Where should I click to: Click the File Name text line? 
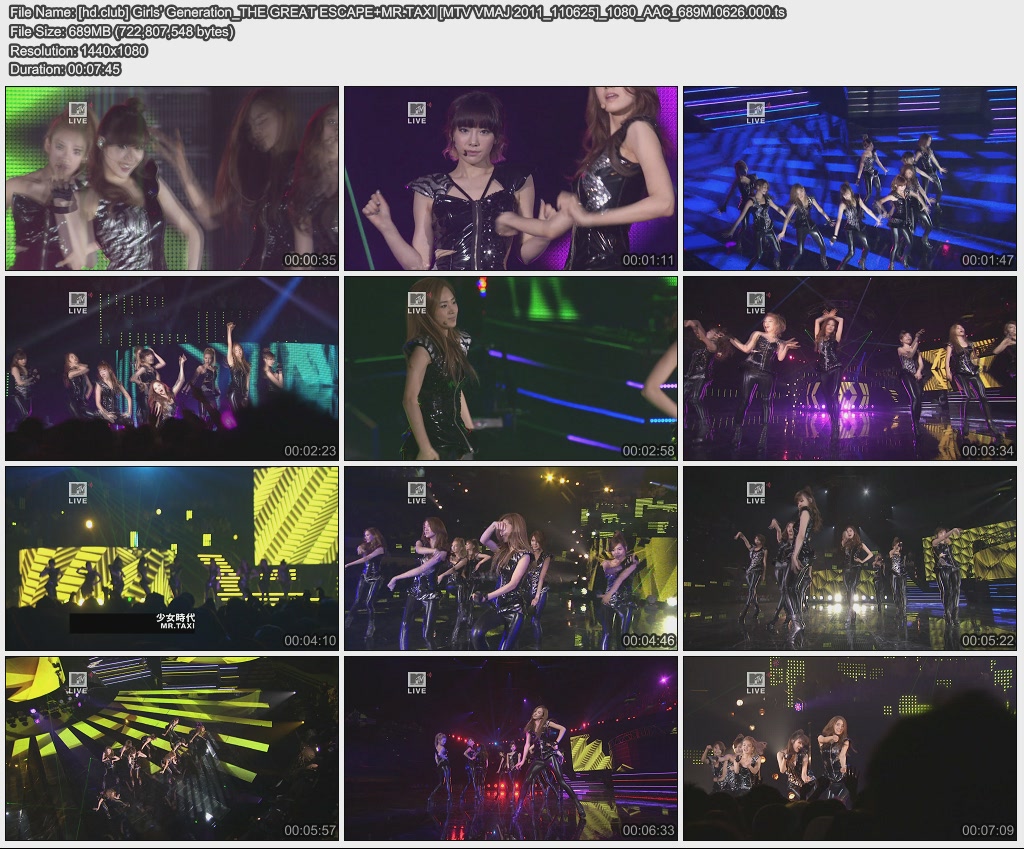(398, 12)
